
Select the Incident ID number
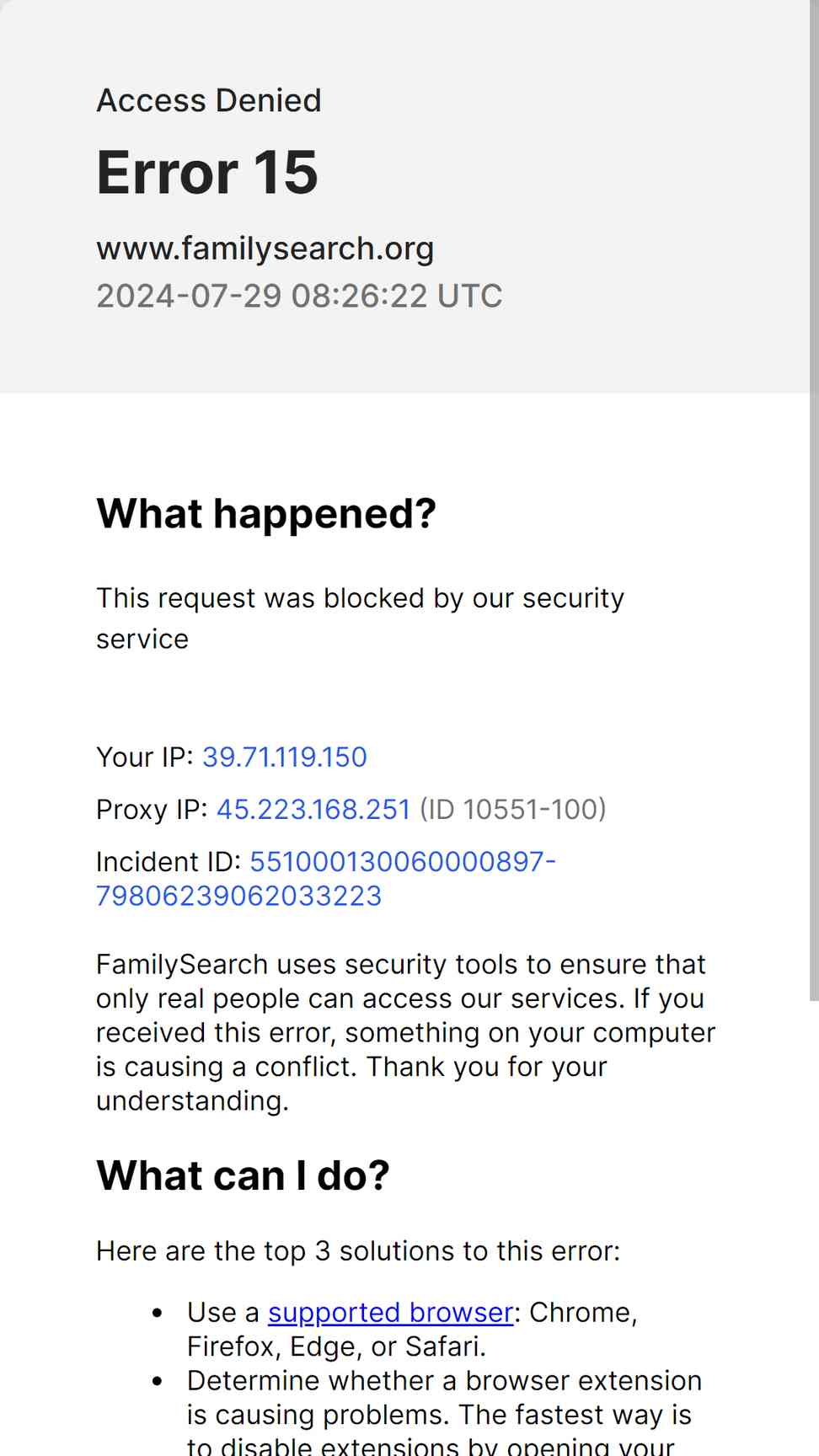[325, 878]
